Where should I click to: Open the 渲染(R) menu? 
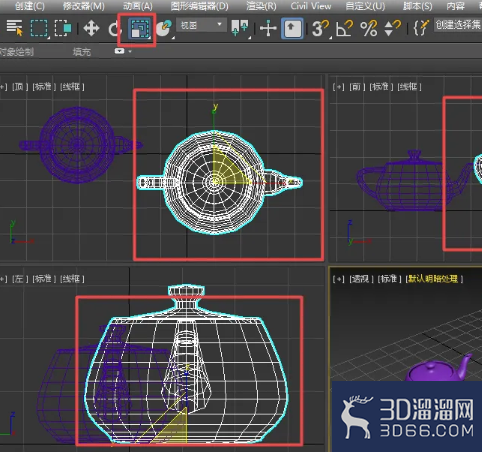coord(261,6)
